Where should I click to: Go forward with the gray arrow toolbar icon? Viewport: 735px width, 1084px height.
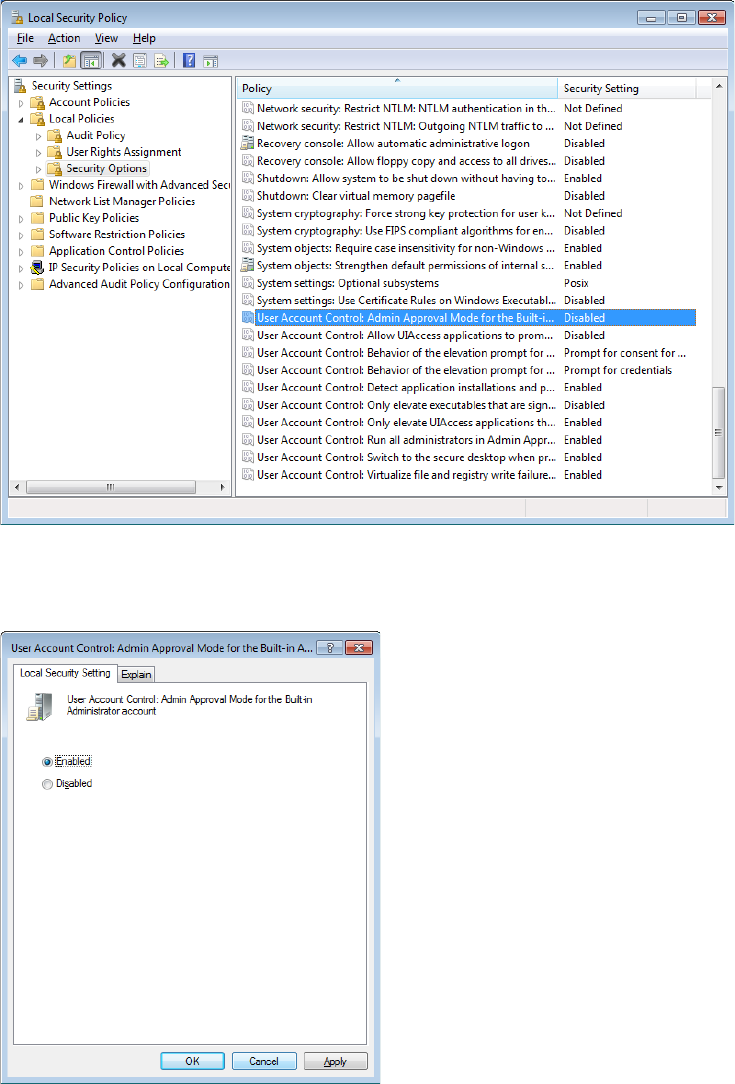point(41,61)
